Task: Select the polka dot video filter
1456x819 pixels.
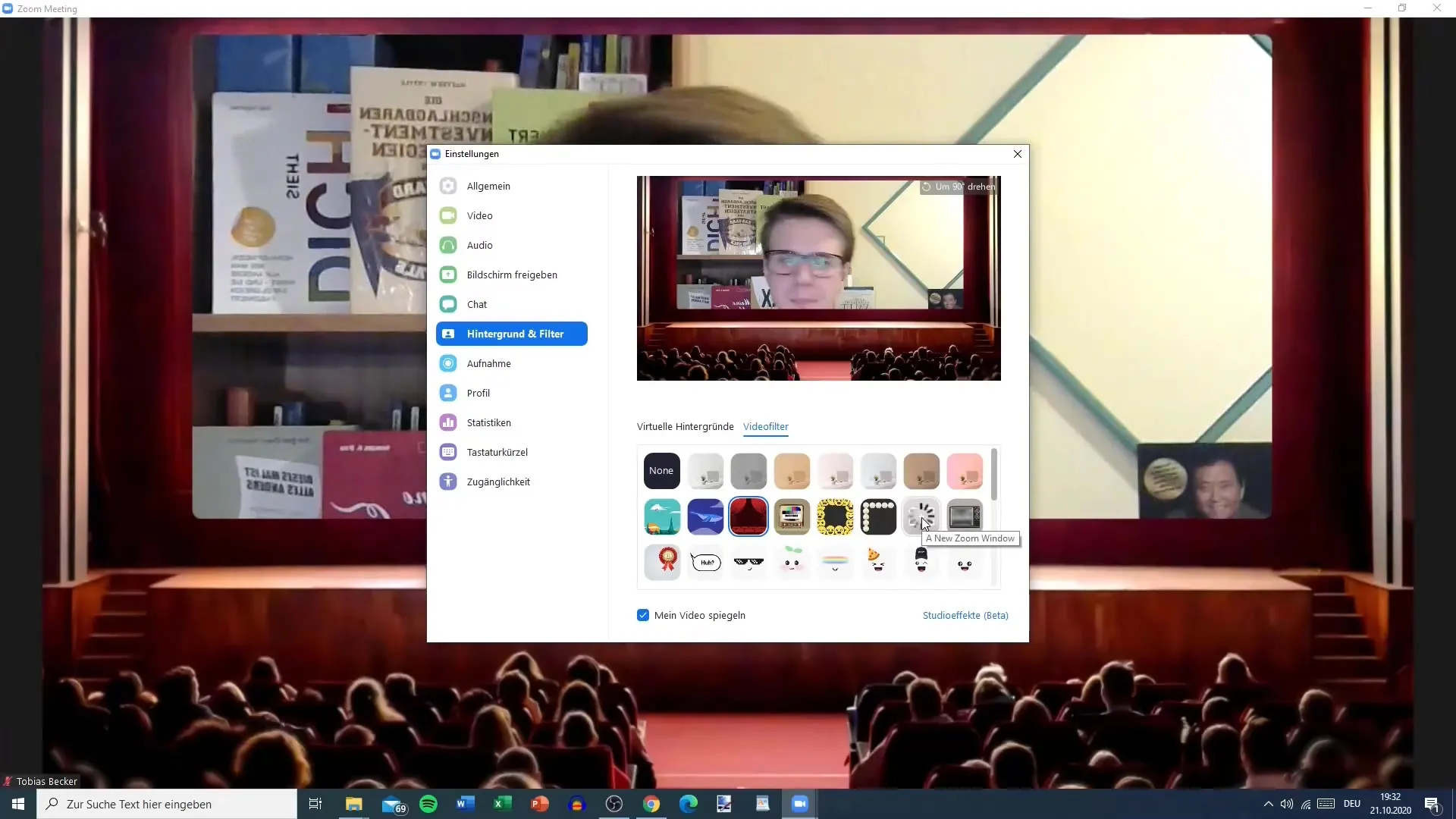Action: click(878, 516)
